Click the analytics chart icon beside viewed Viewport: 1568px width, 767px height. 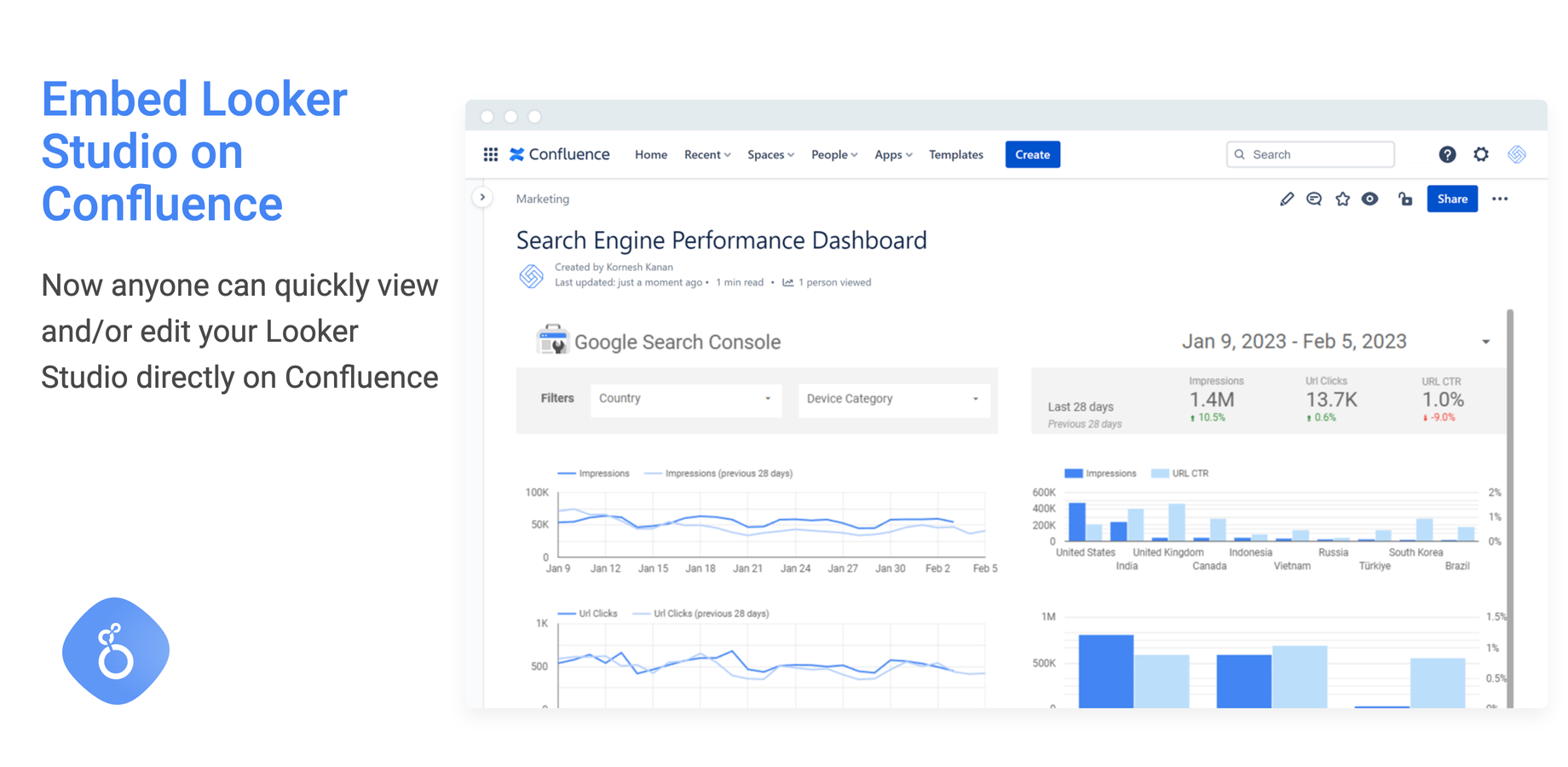tap(788, 283)
